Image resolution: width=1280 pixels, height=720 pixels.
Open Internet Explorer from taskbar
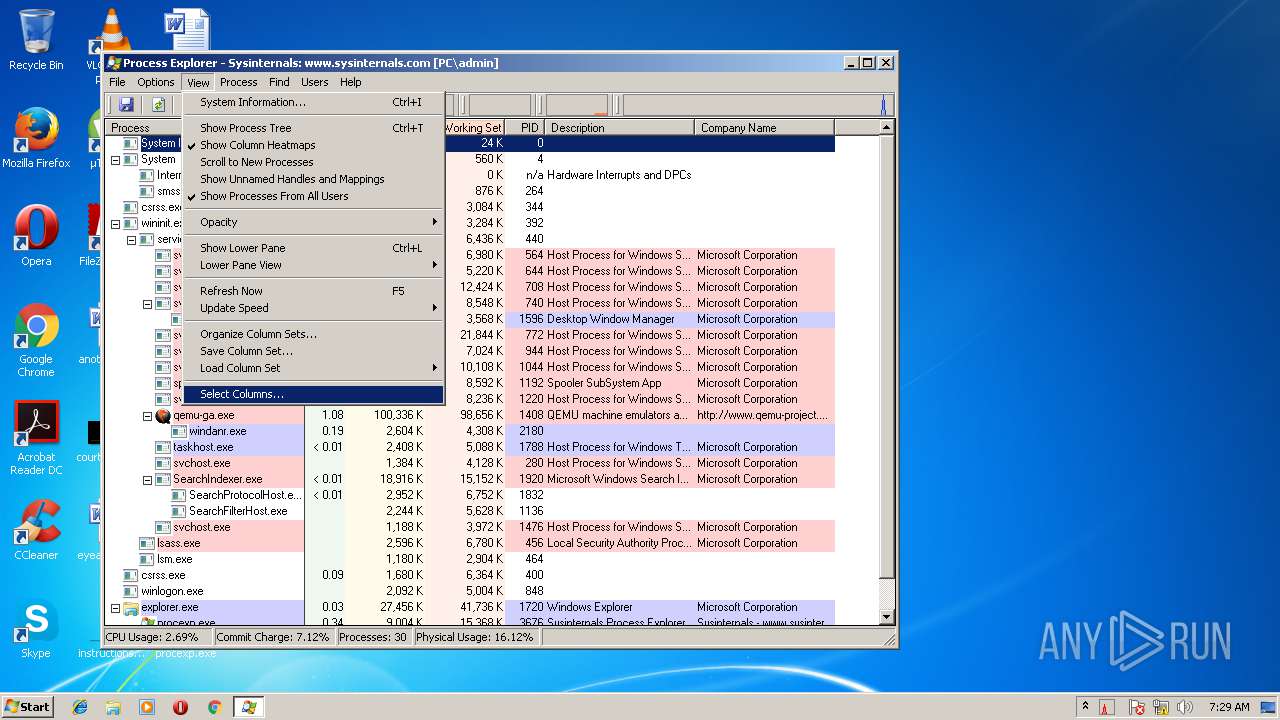(80, 707)
